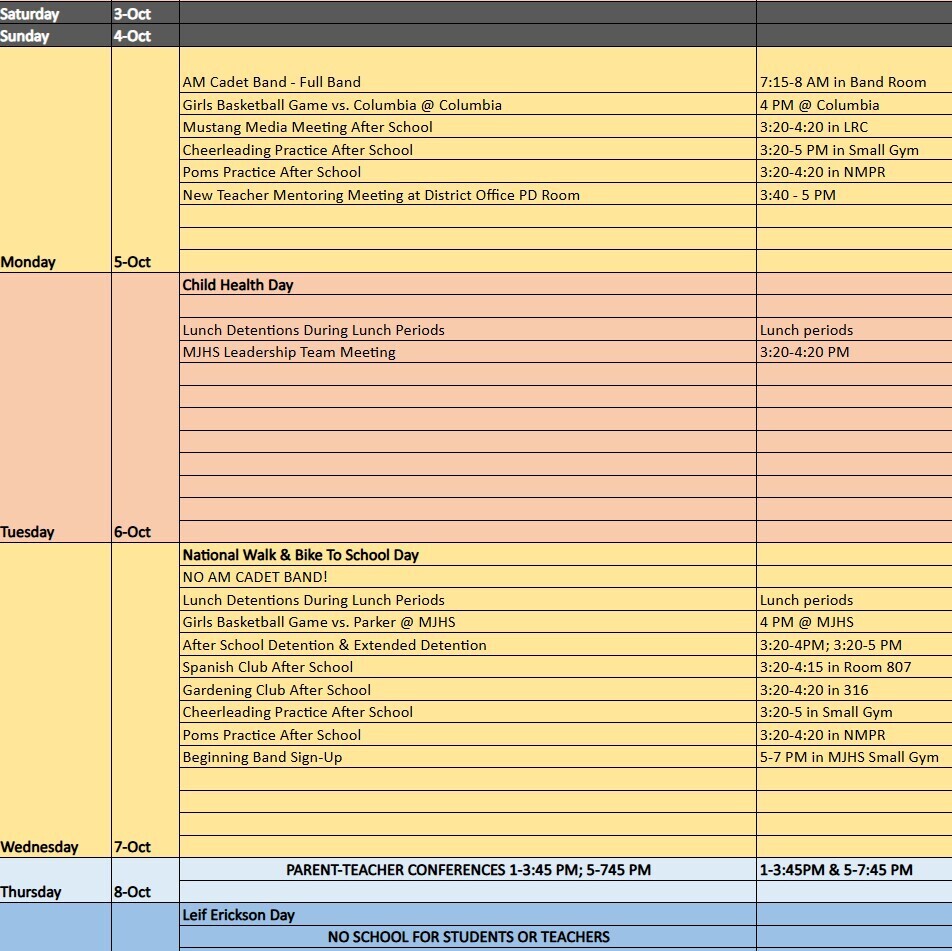The image size is (952, 951).
Task: Click 'MJHS Leadership Team Meeting' cell
Action: click(468, 352)
